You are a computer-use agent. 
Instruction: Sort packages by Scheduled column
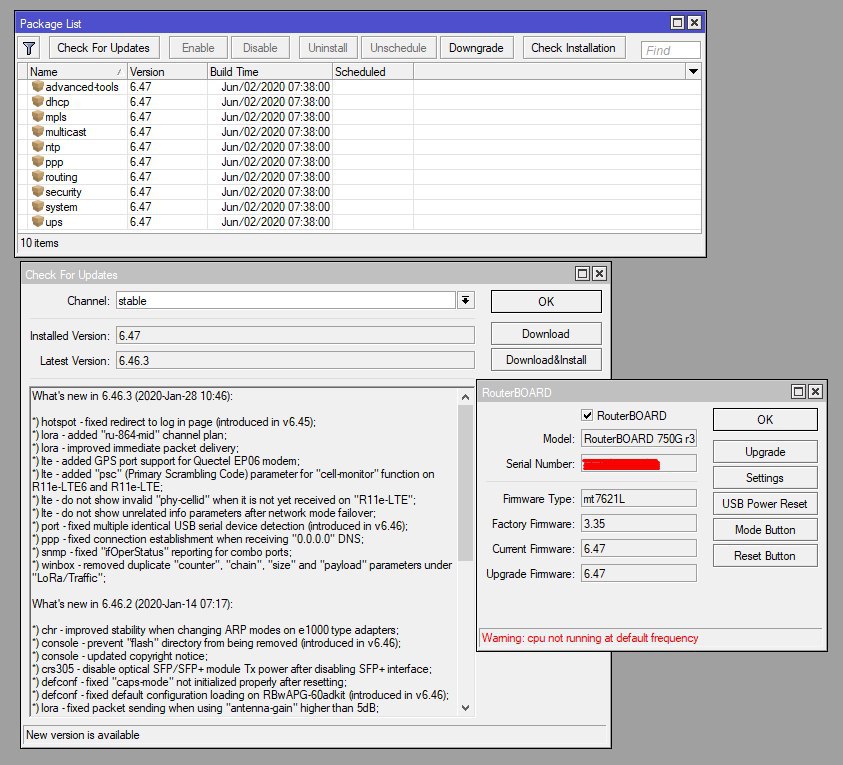(x=373, y=72)
